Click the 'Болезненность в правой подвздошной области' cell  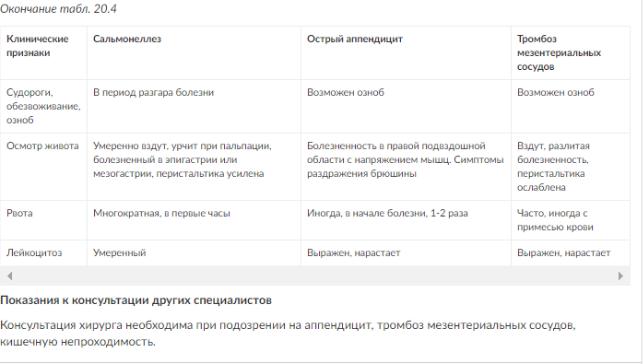[x=405, y=159]
